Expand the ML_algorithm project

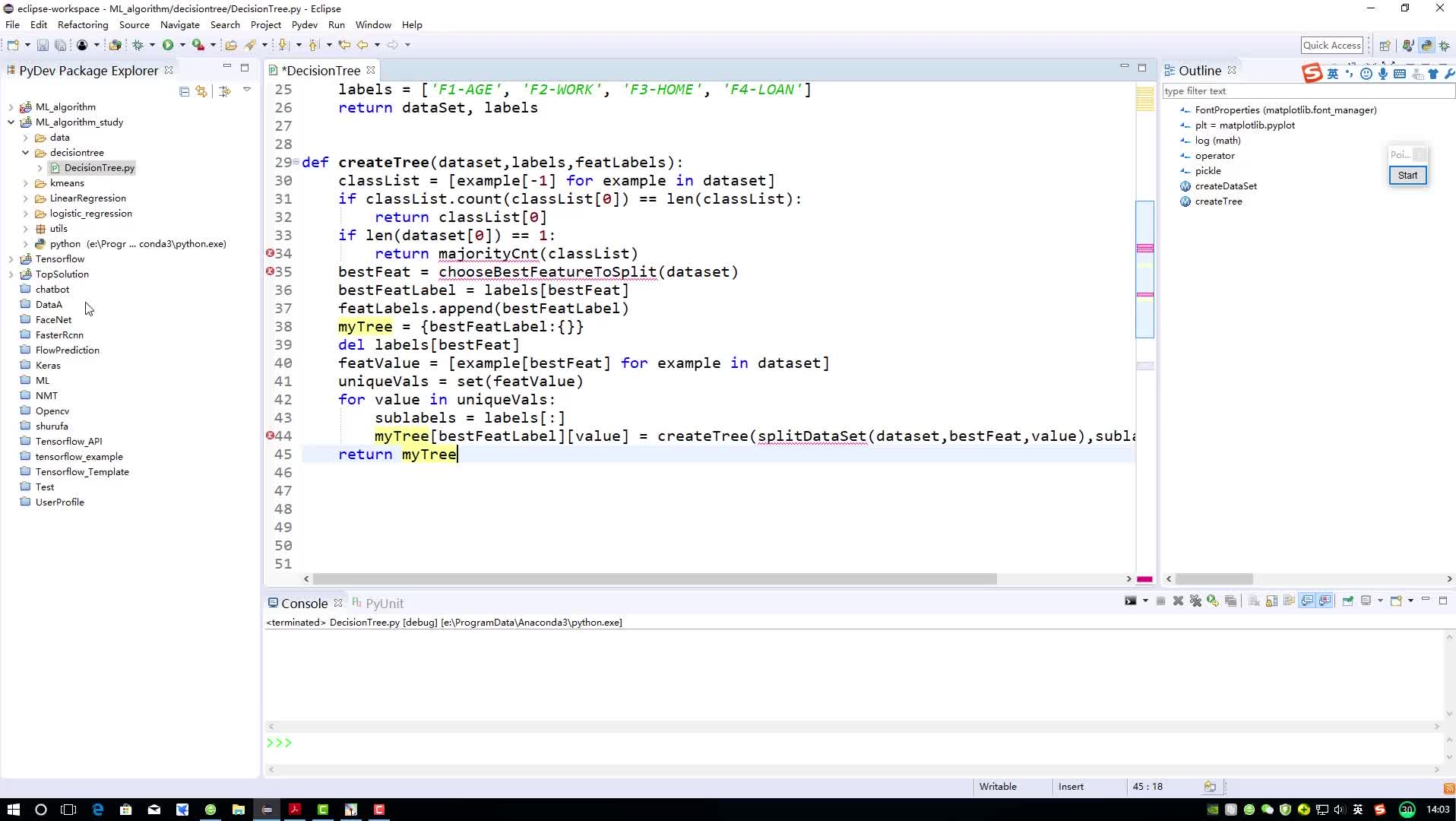tap(11, 107)
